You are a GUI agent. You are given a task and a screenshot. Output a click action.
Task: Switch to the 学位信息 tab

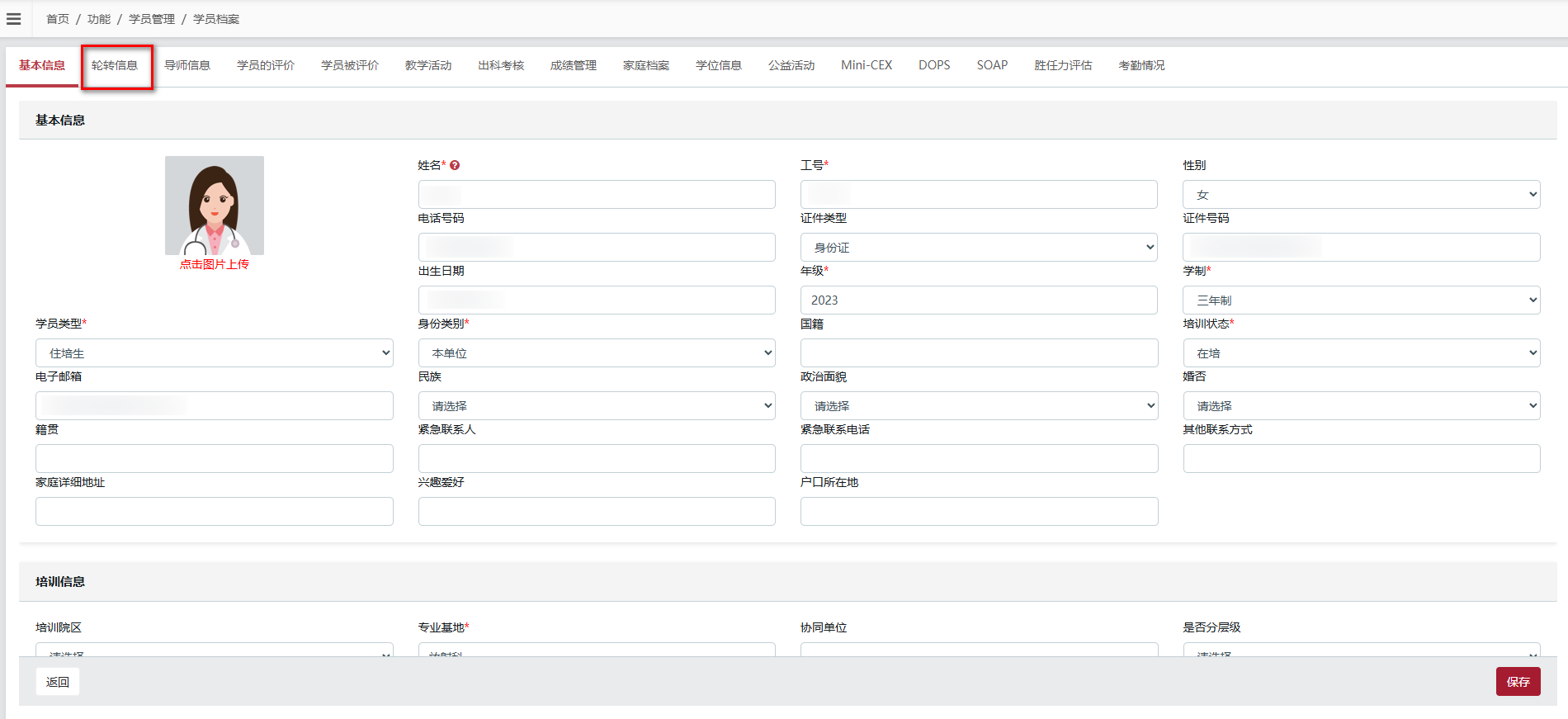[x=719, y=65]
